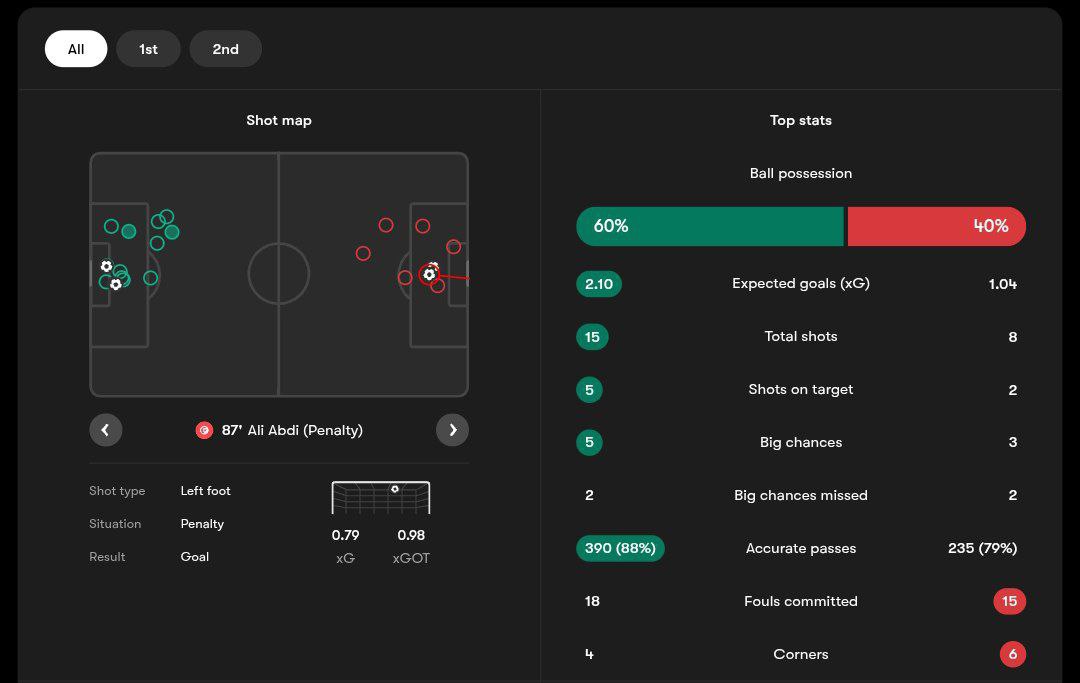Click the Top stats heading
This screenshot has width=1080, height=683.
point(800,120)
